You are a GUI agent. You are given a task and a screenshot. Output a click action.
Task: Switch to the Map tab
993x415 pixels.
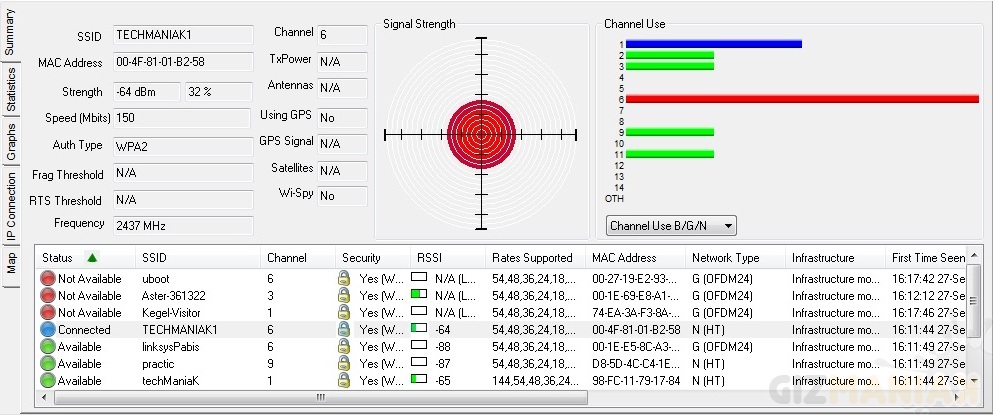point(11,264)
